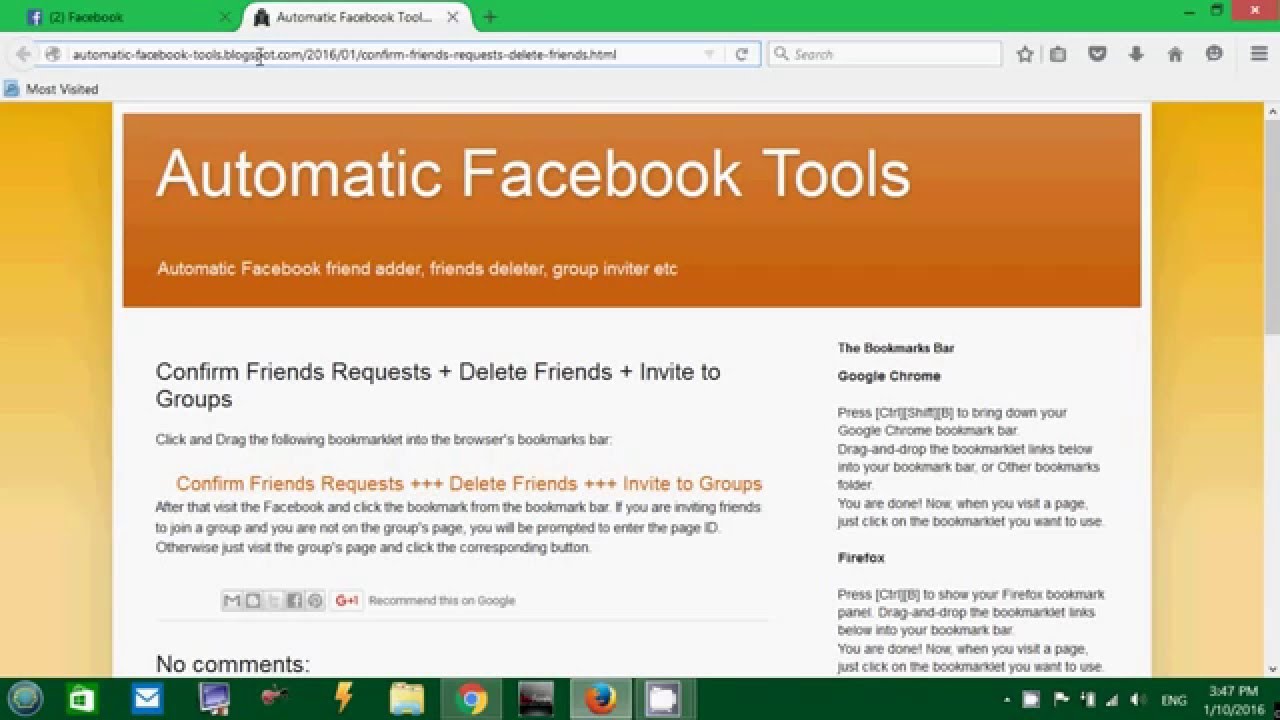Open the monitor-icon app on the taskbar
The height and width of the screenshot is (720, 1280).
click(214, 699)
